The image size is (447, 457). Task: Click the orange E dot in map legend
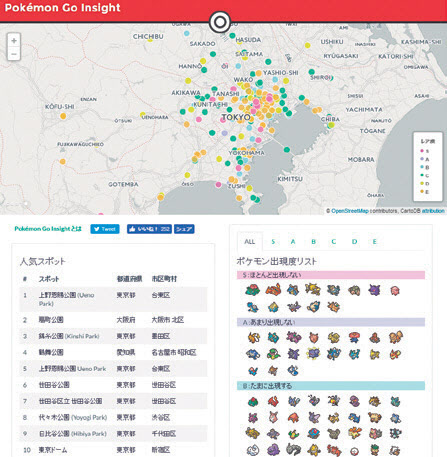tap(422, 191)
